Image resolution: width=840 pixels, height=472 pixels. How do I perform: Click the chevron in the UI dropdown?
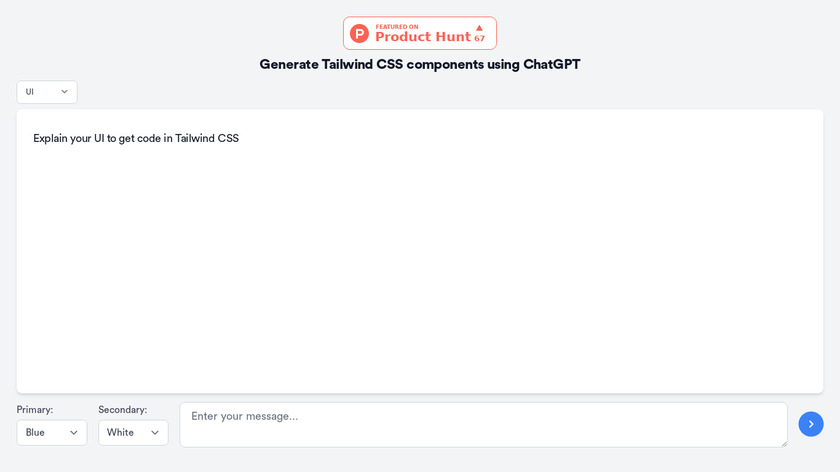tap(65, 92)
